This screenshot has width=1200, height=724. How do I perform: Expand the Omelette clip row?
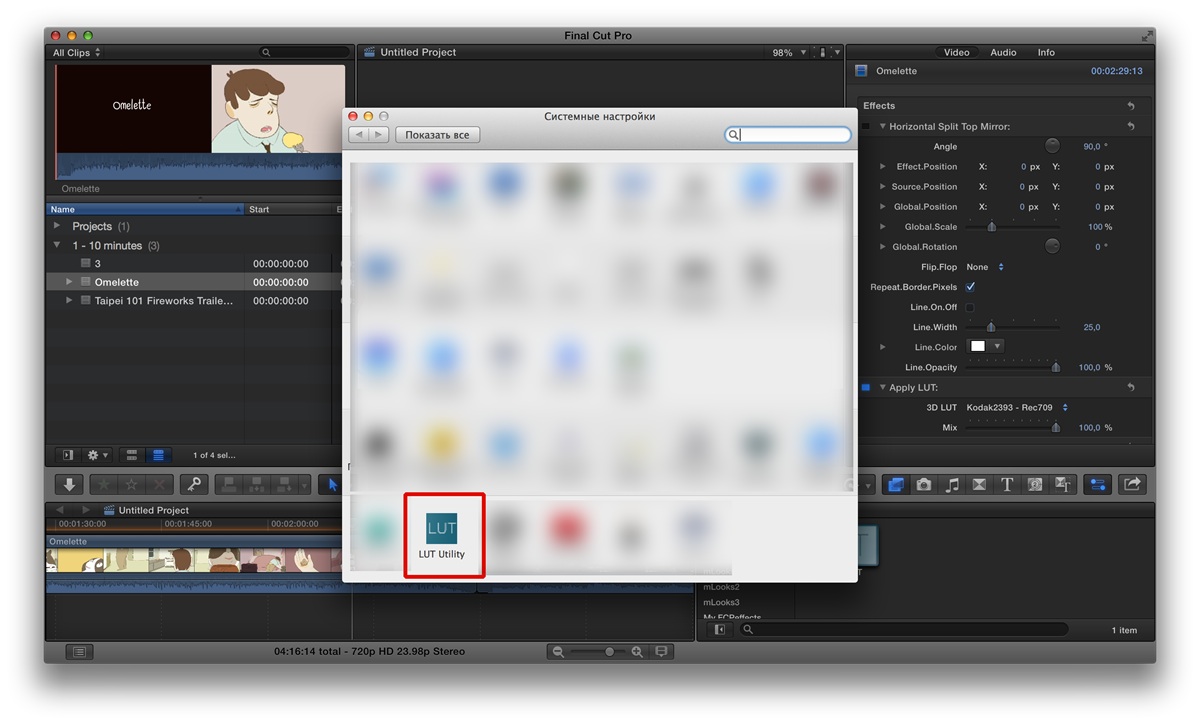69,282
